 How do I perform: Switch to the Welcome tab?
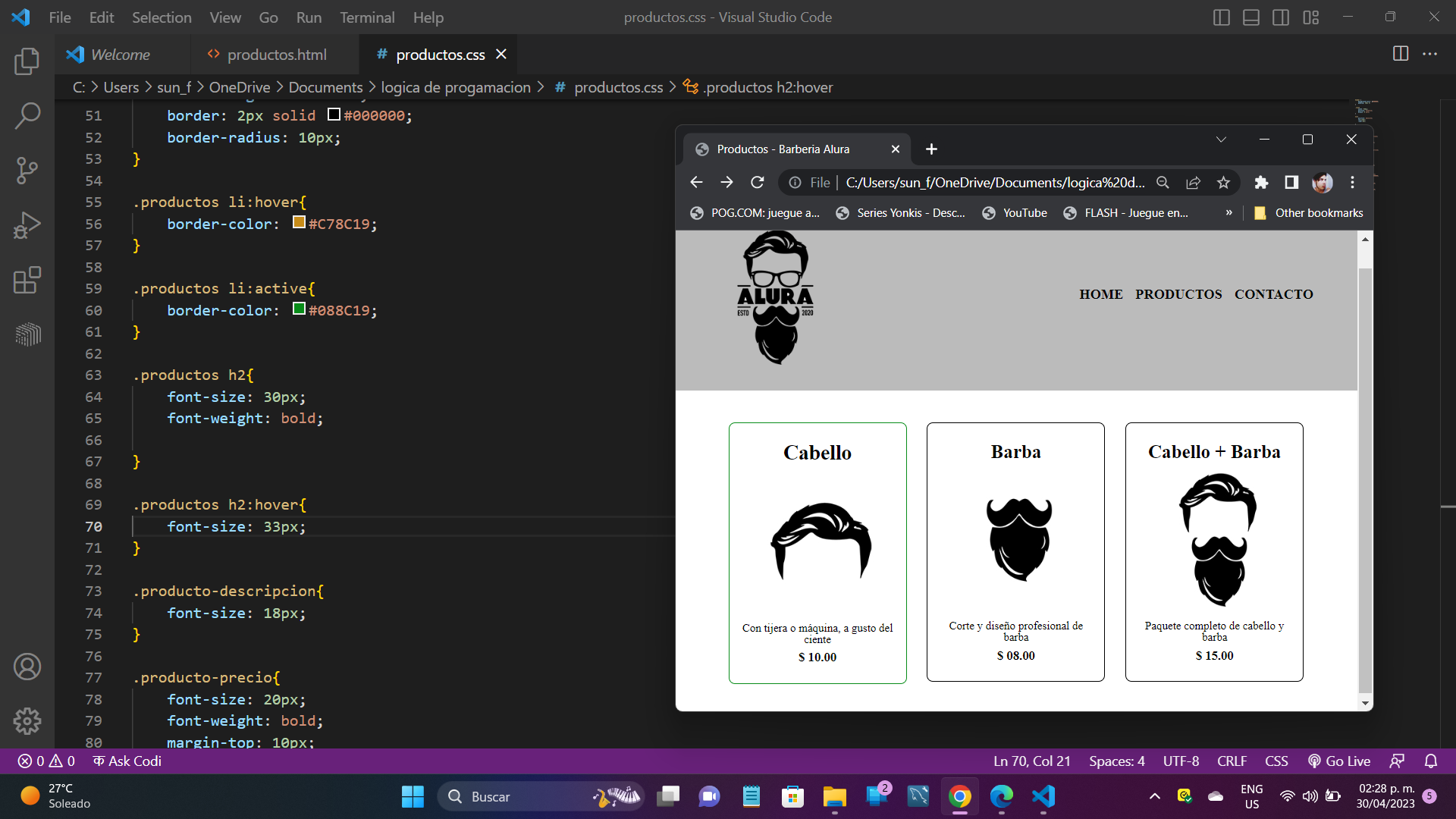point(119,54)
